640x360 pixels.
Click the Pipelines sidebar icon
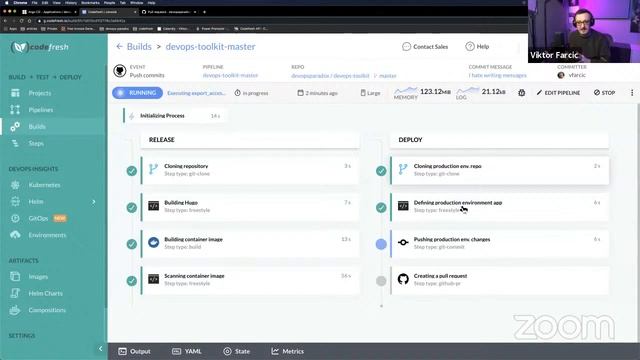coord(15,110)
